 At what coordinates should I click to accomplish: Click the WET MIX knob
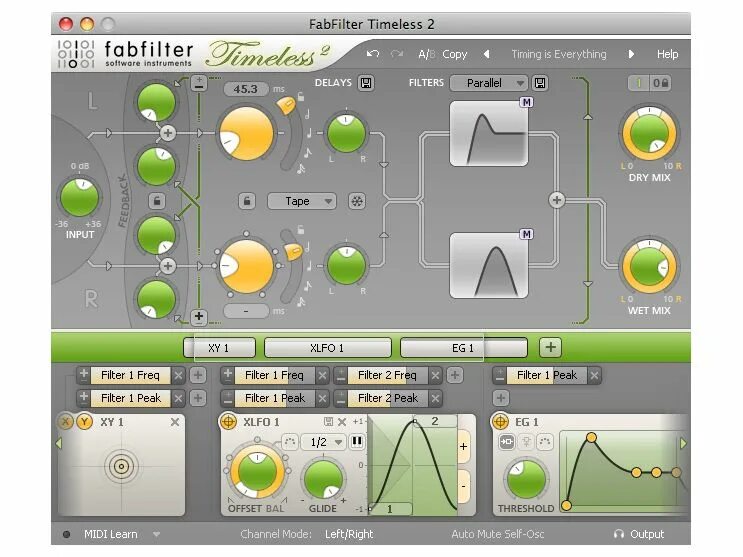[649, 266]
